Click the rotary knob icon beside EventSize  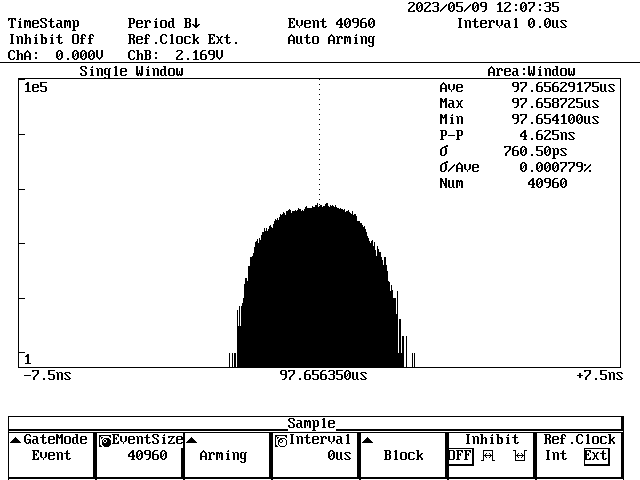[x=105, y=440]
